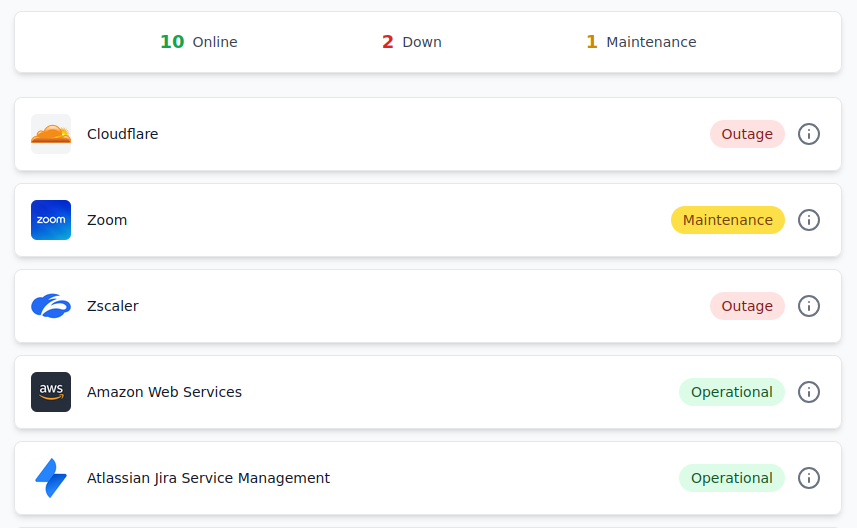857x528 pixels.
Task: Open info icon for Cloudflare
Action: [809, 134]
